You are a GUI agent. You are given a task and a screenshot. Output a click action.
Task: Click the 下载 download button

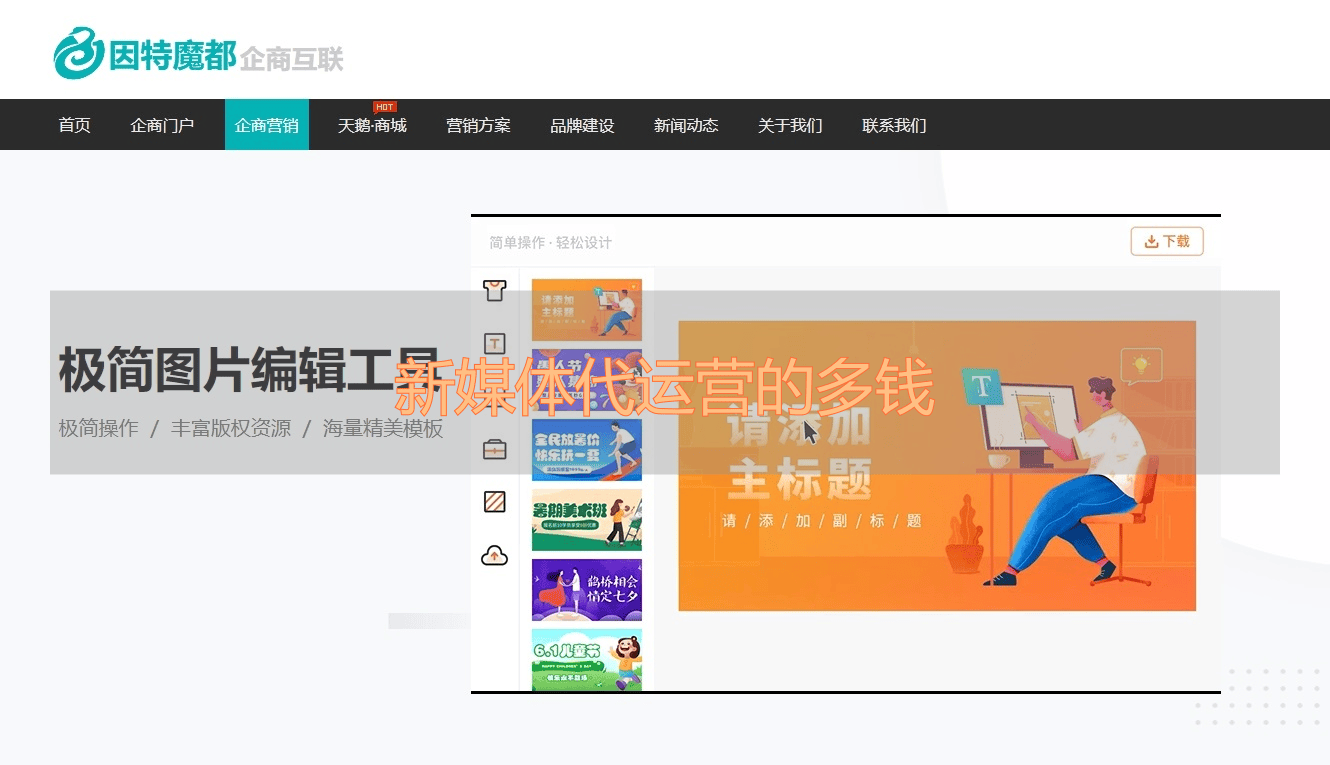click(x=1167, y=241)
